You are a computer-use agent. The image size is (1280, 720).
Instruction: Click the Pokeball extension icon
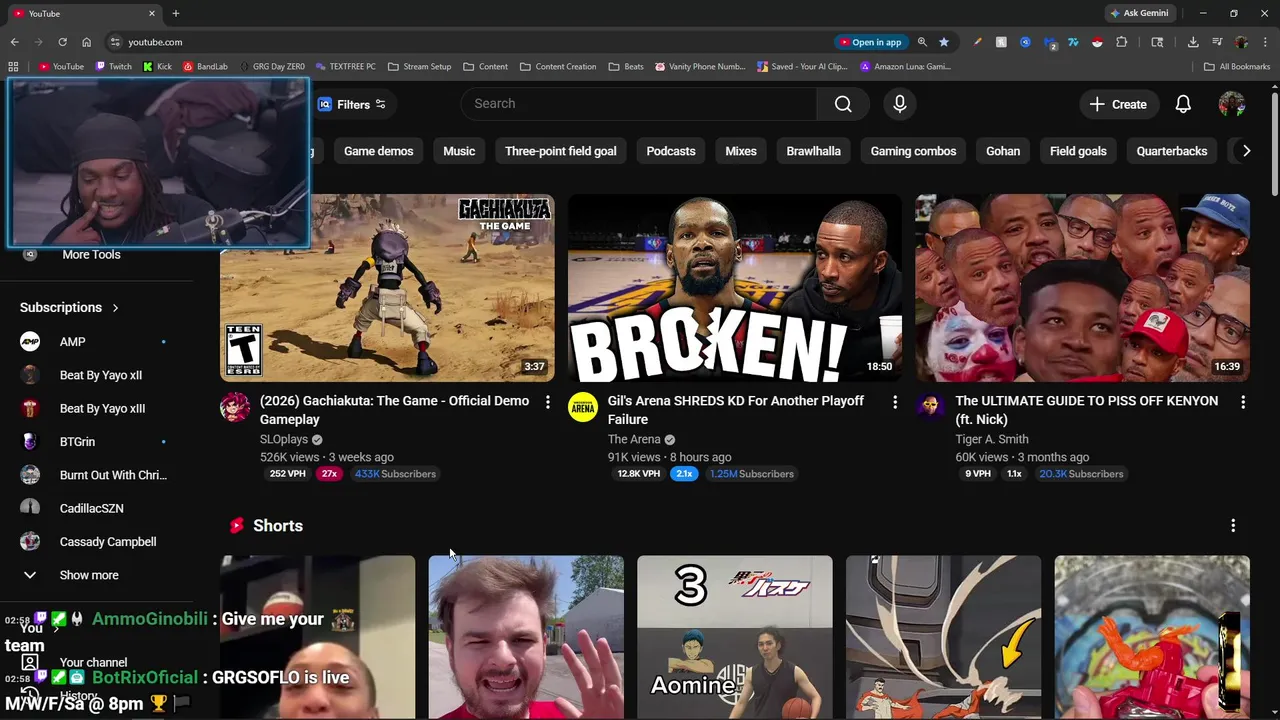tap(1097, 42)
